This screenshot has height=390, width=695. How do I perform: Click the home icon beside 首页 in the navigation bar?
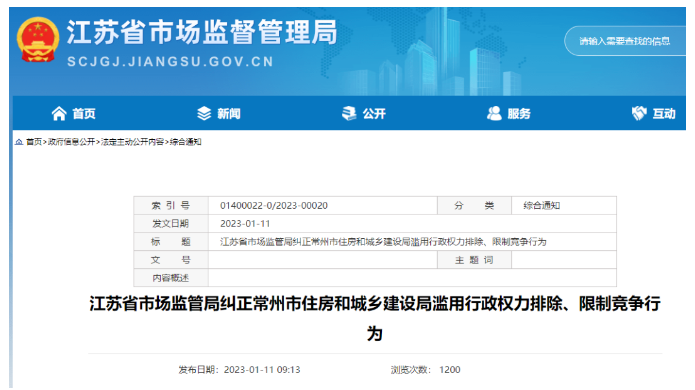[x=59, y=113]
